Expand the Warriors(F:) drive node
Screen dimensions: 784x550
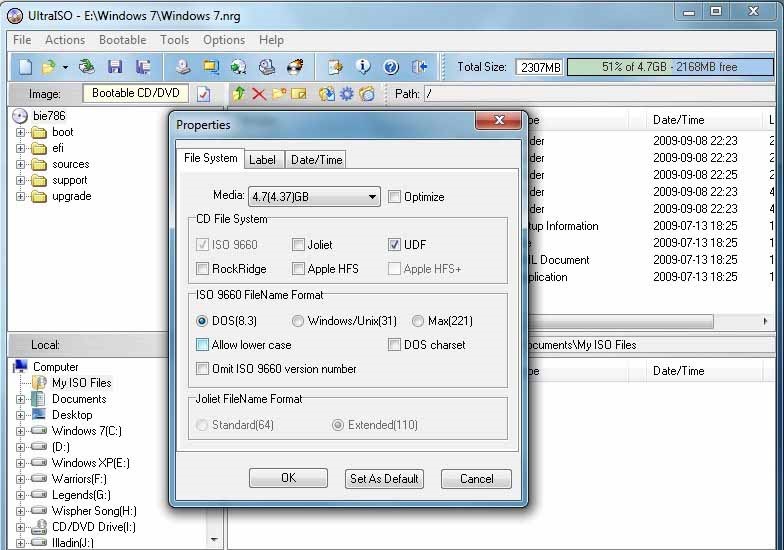click(x=20, y=479)
